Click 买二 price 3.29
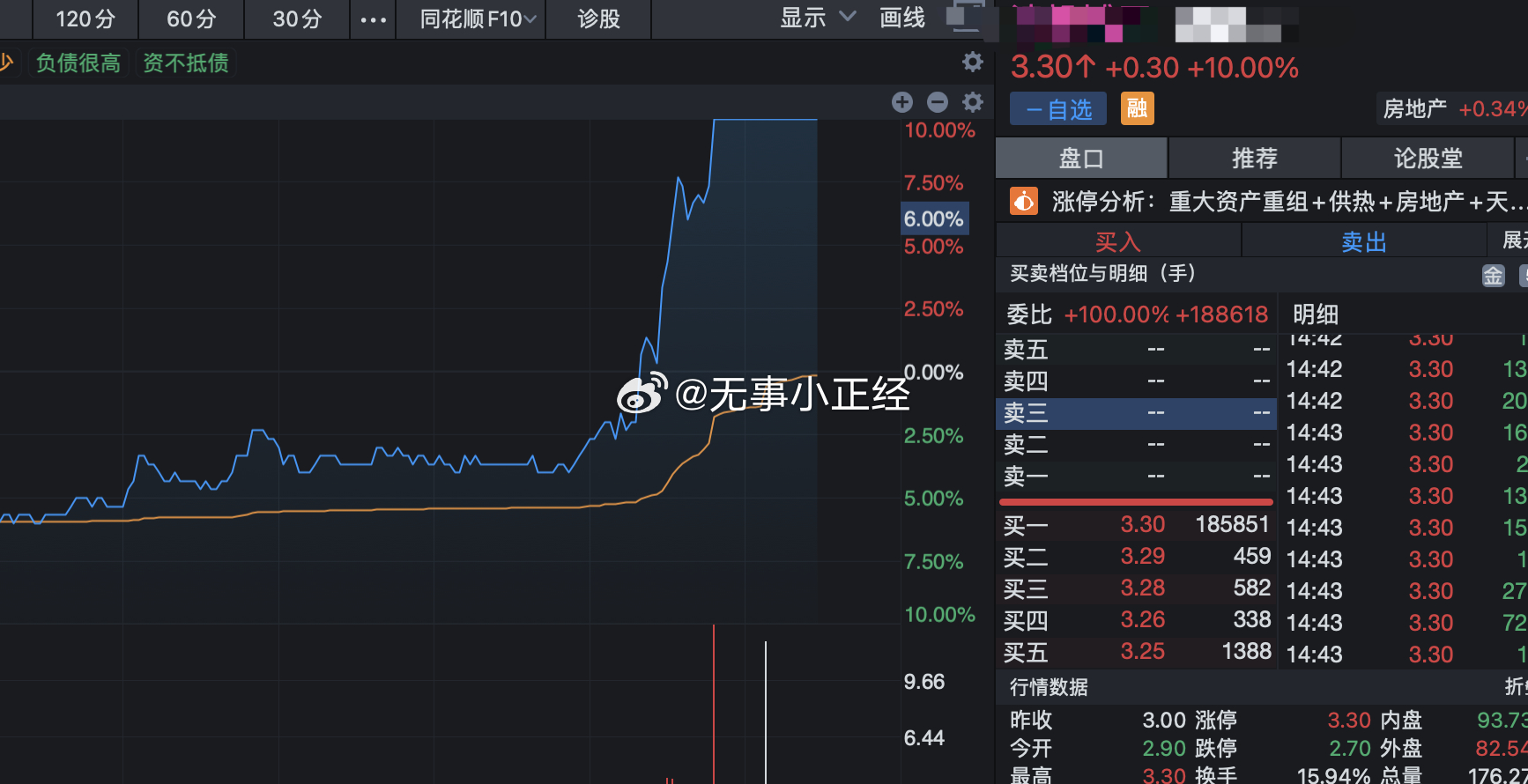 coord(1142,556)
